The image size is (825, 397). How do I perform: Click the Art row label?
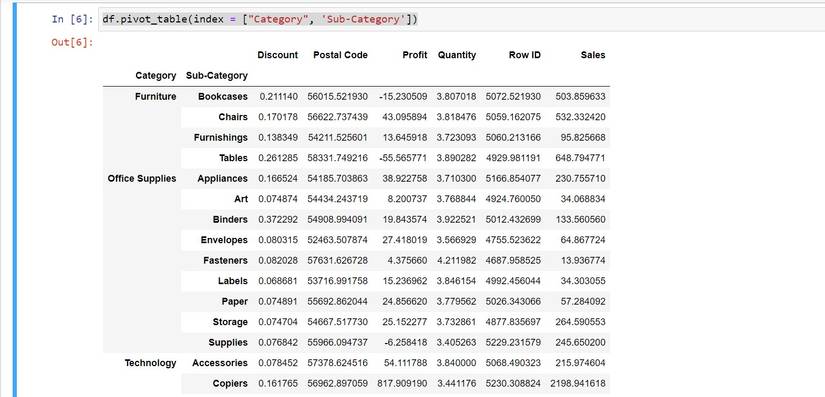[x=241, y=199]
